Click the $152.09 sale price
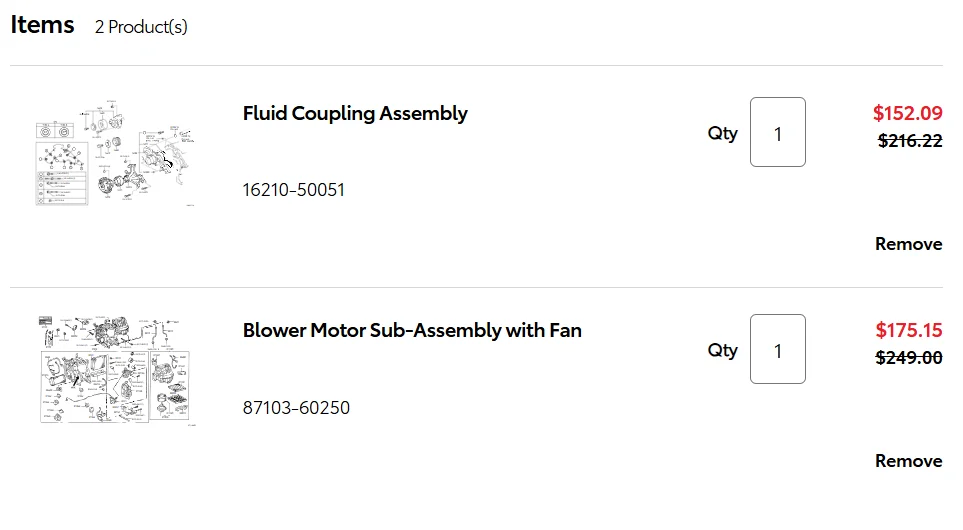Viewport: 963px width, 530px height. (x=908, y=113)
